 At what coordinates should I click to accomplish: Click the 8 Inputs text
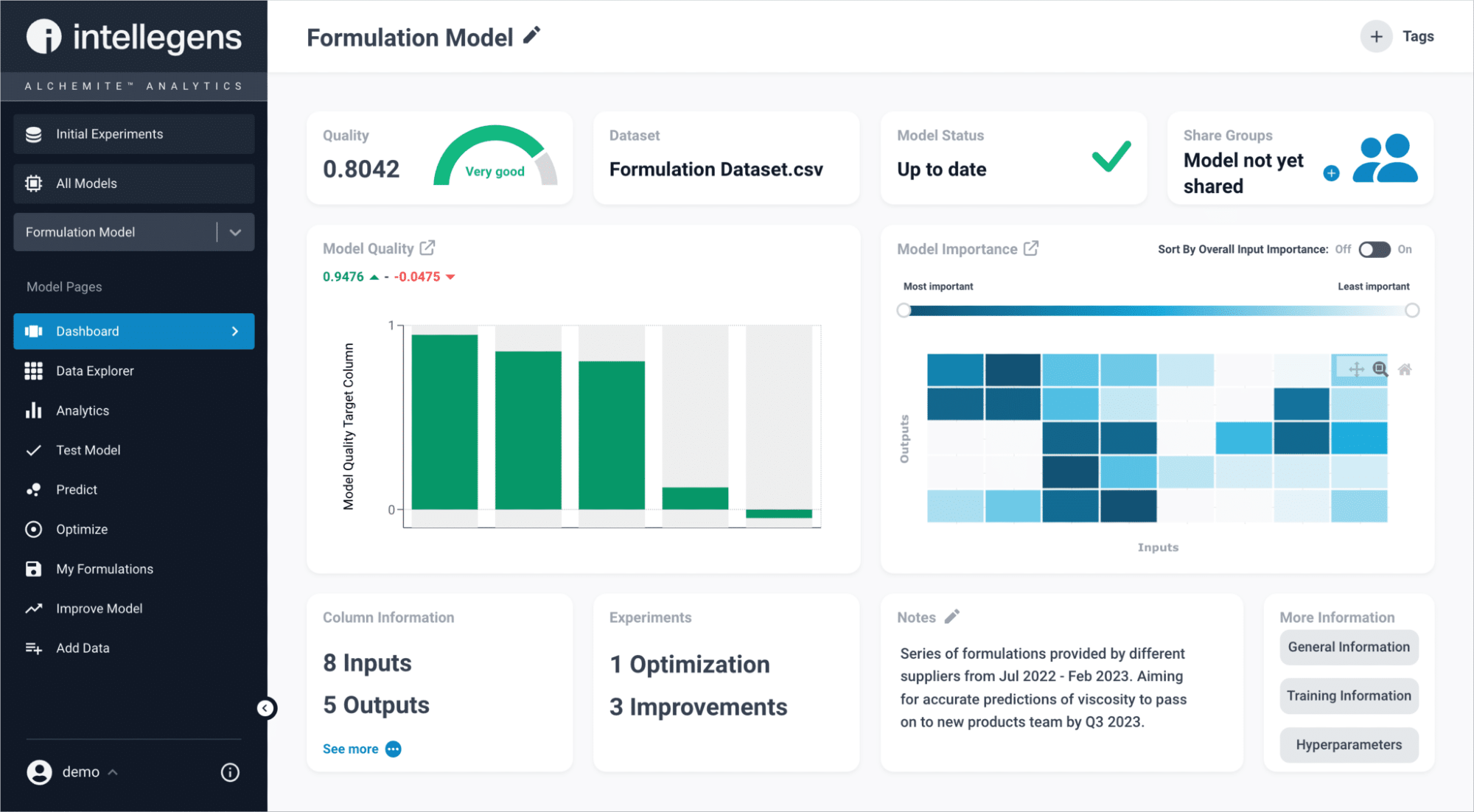(x=367, y=663)
